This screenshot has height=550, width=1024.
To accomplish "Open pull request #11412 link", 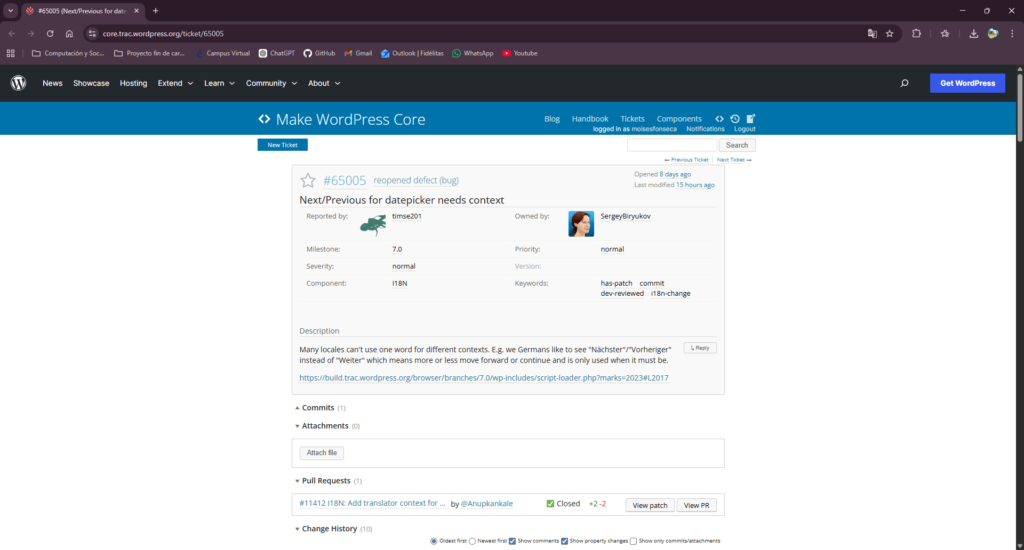I will coord(372,503).
